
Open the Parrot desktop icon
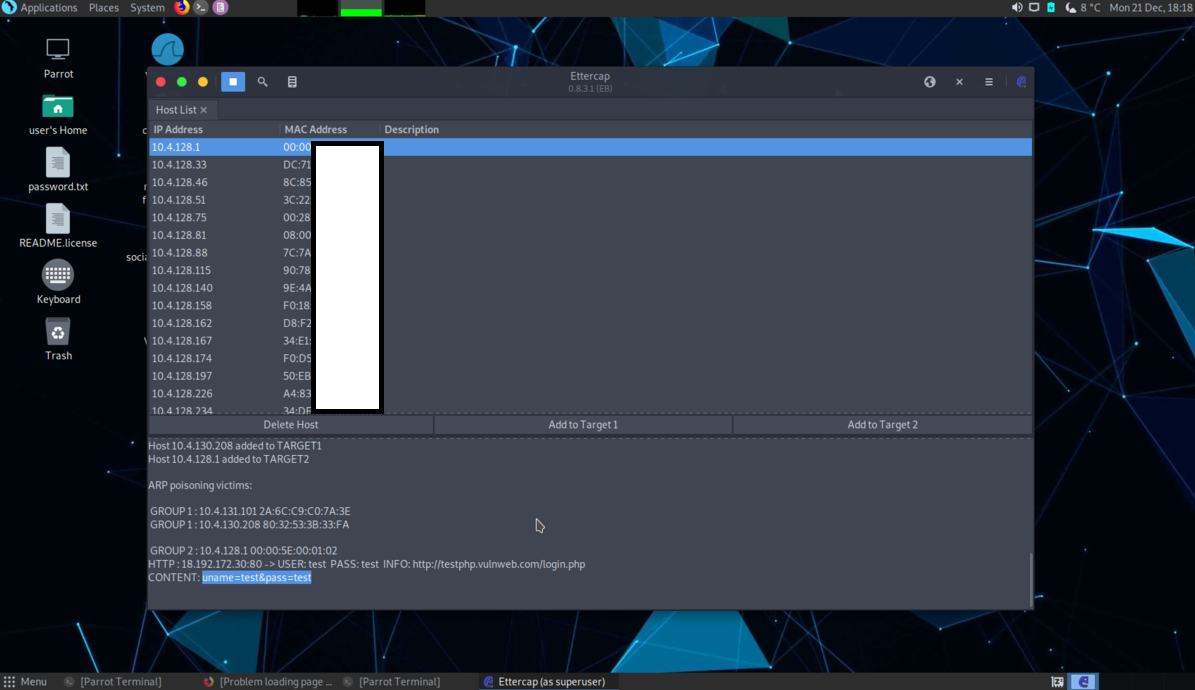click(58, 58)
